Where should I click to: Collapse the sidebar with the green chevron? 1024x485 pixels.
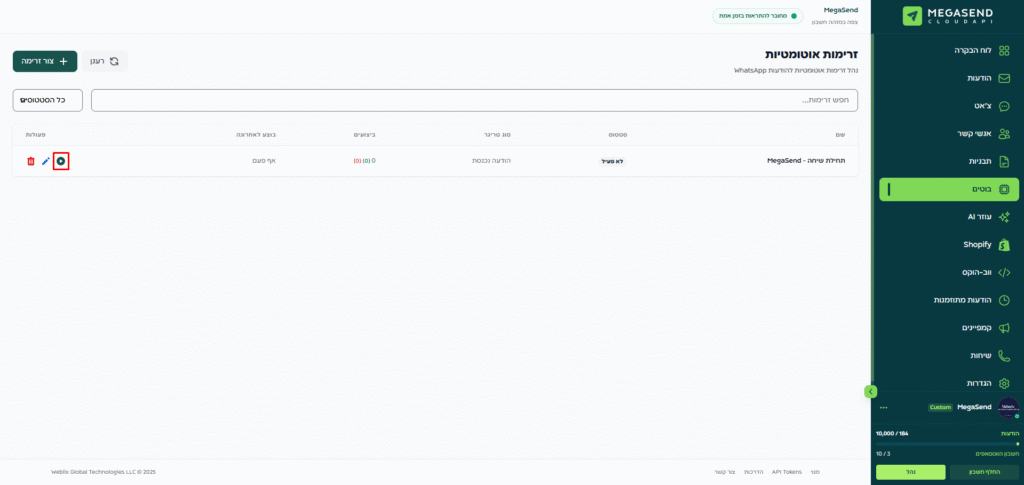pos(870,391)
